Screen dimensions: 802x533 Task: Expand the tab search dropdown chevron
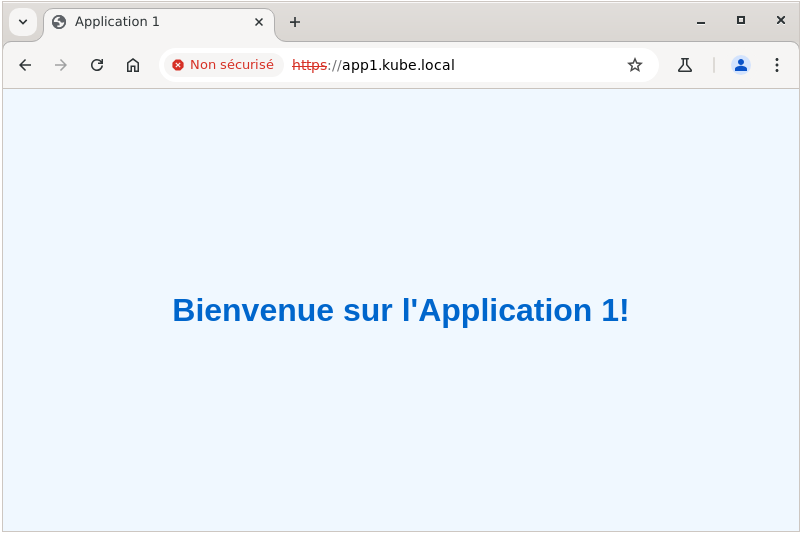tap(23, 22)
